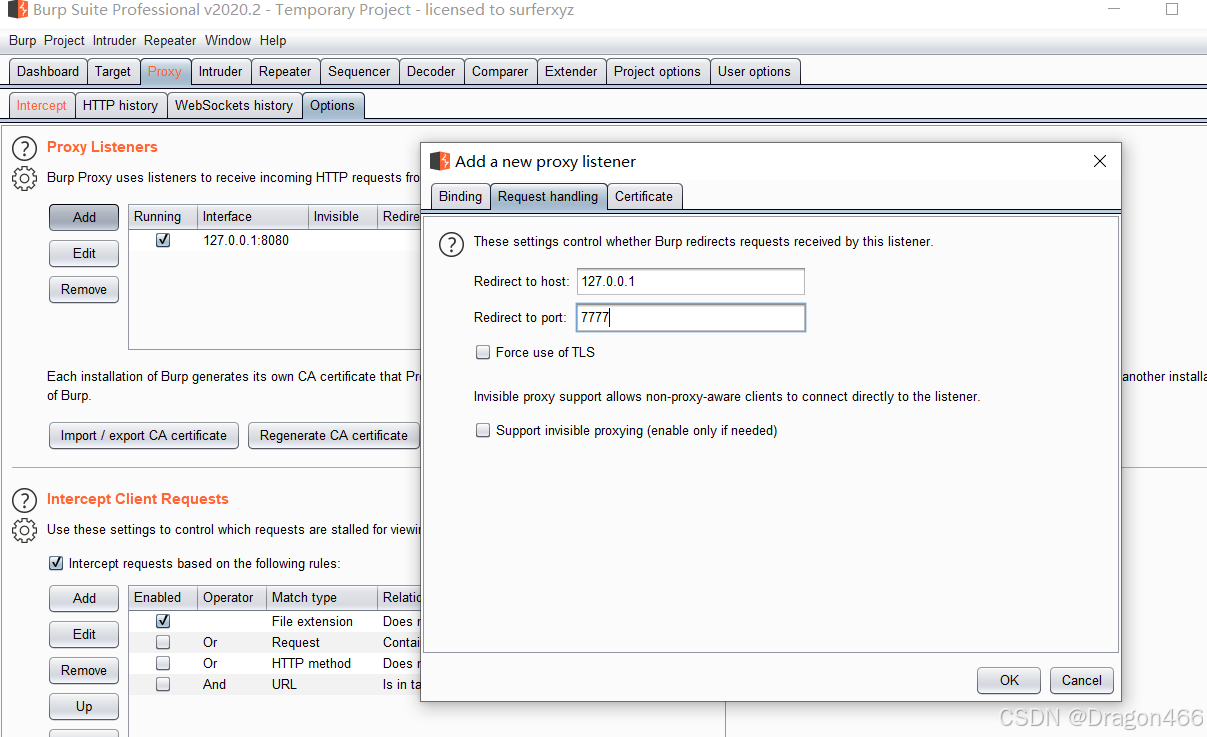Open the Burp menu
Screen dimensions: 1207x737
[x=22, y=40]
